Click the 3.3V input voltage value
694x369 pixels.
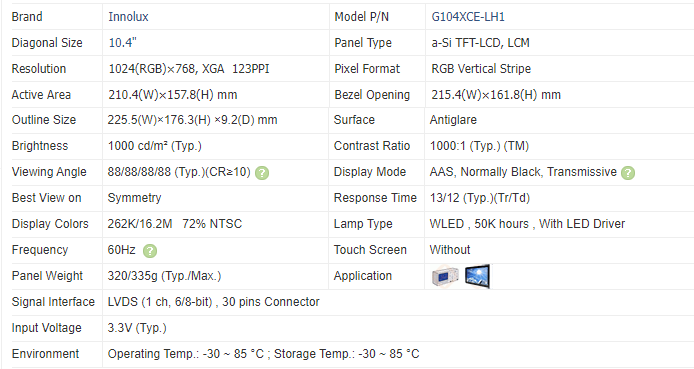pyautogui.click(x=137, y=328)
